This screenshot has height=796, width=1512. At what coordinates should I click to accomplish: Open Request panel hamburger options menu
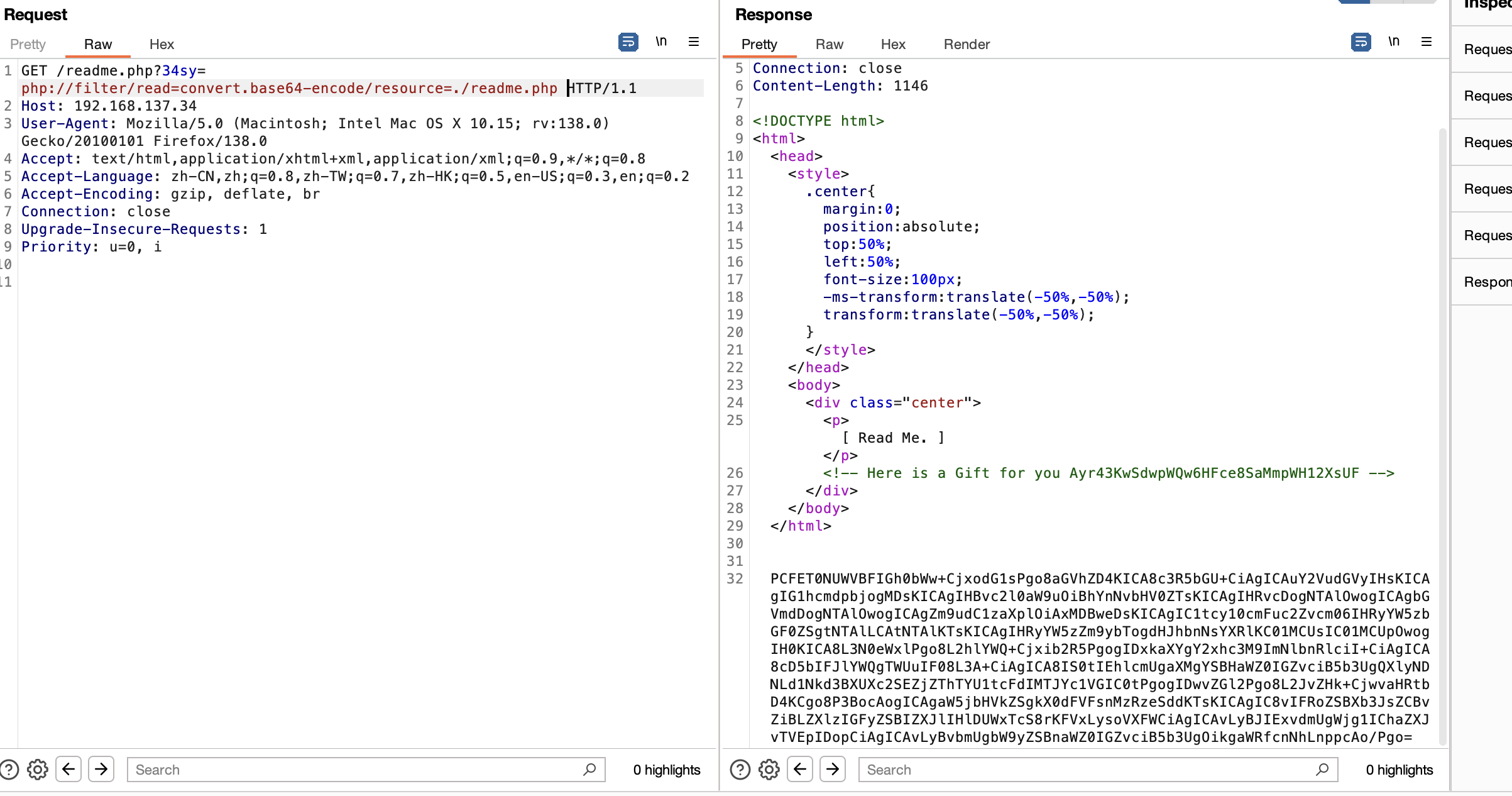694,41
